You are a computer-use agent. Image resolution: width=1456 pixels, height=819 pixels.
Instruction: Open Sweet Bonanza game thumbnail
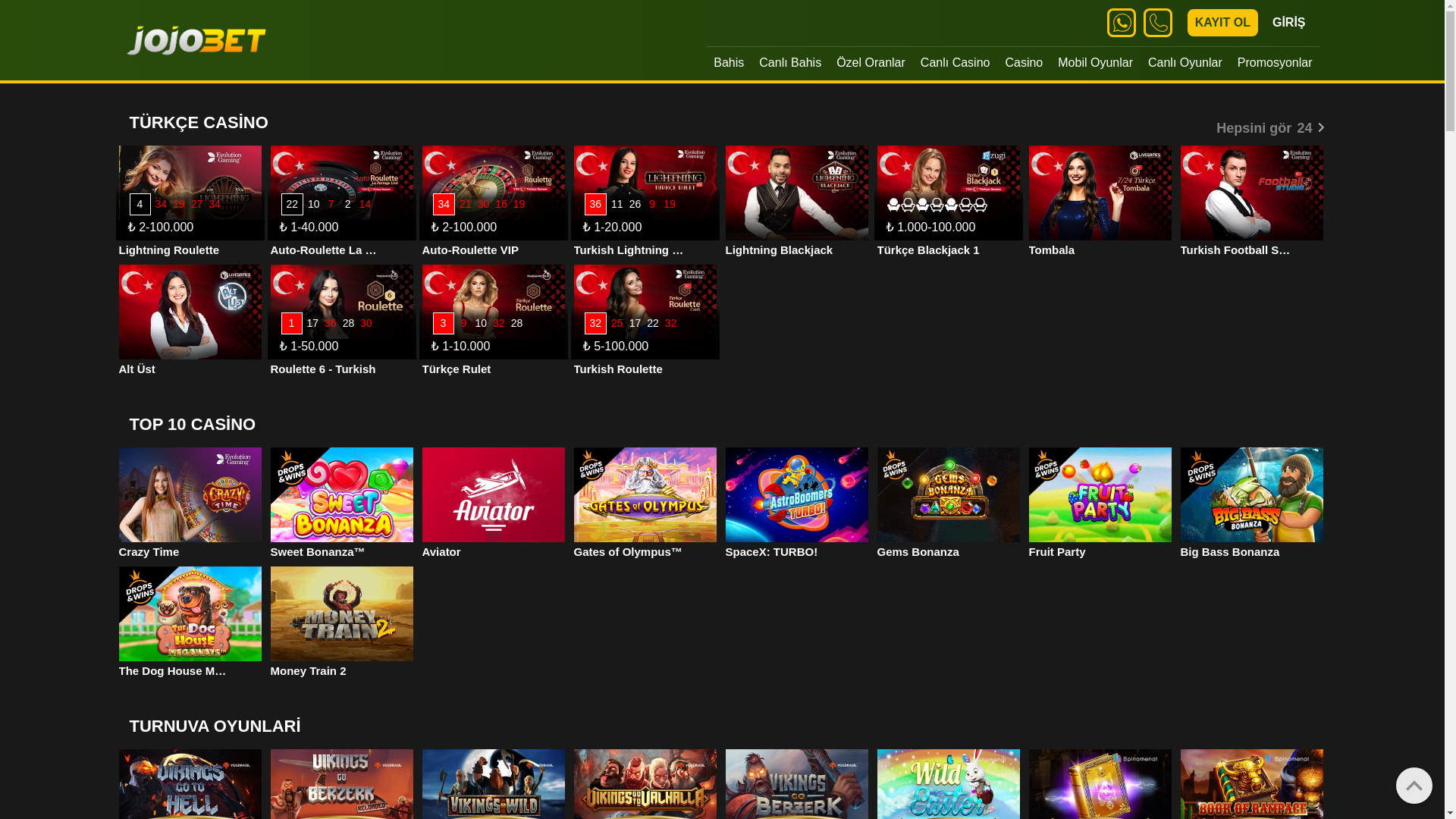click(341, 494)
